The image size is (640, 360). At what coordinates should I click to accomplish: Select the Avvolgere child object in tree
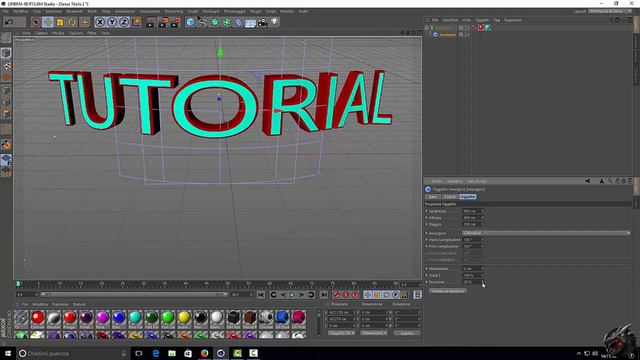click(447, 35)
